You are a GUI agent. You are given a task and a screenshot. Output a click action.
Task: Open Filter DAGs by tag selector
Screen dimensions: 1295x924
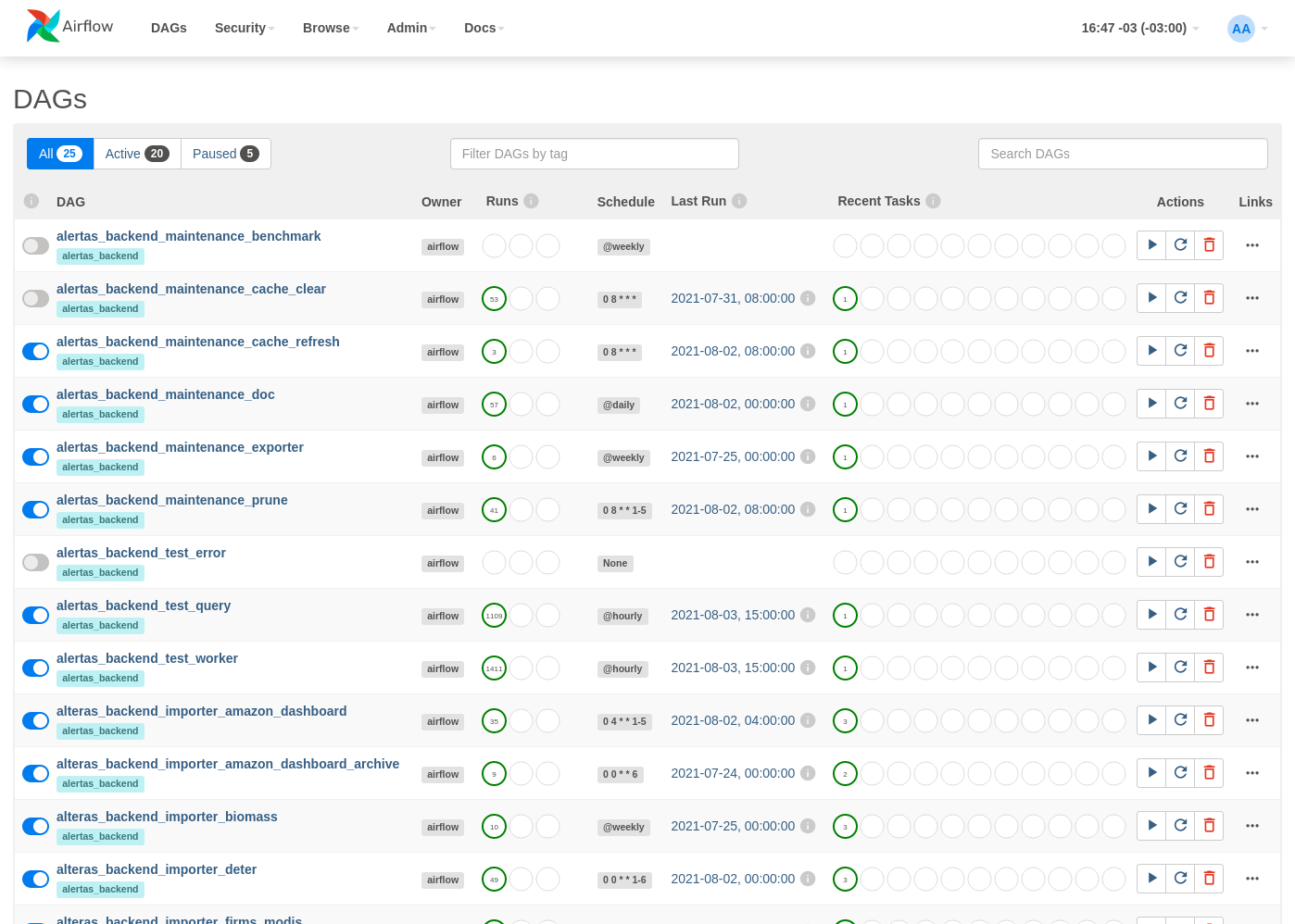coord(594,154)
